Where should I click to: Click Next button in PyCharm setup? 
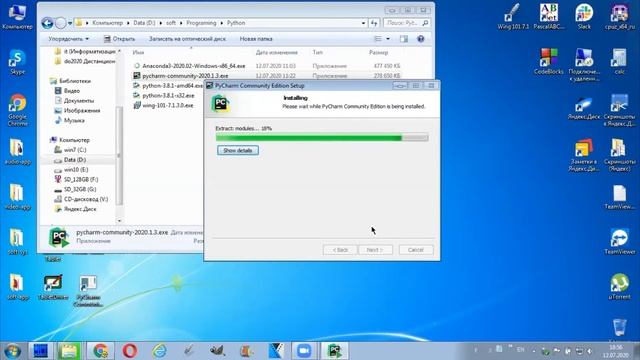(x=375, y=250)
